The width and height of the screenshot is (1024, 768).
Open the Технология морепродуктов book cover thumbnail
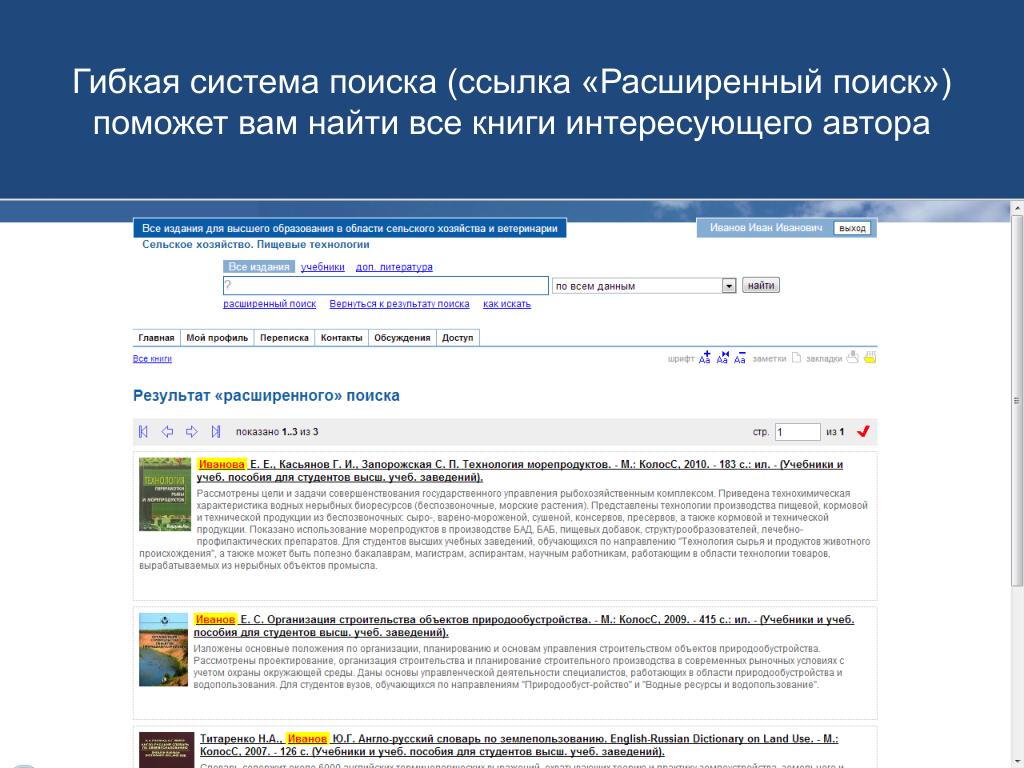coord(165,494)
